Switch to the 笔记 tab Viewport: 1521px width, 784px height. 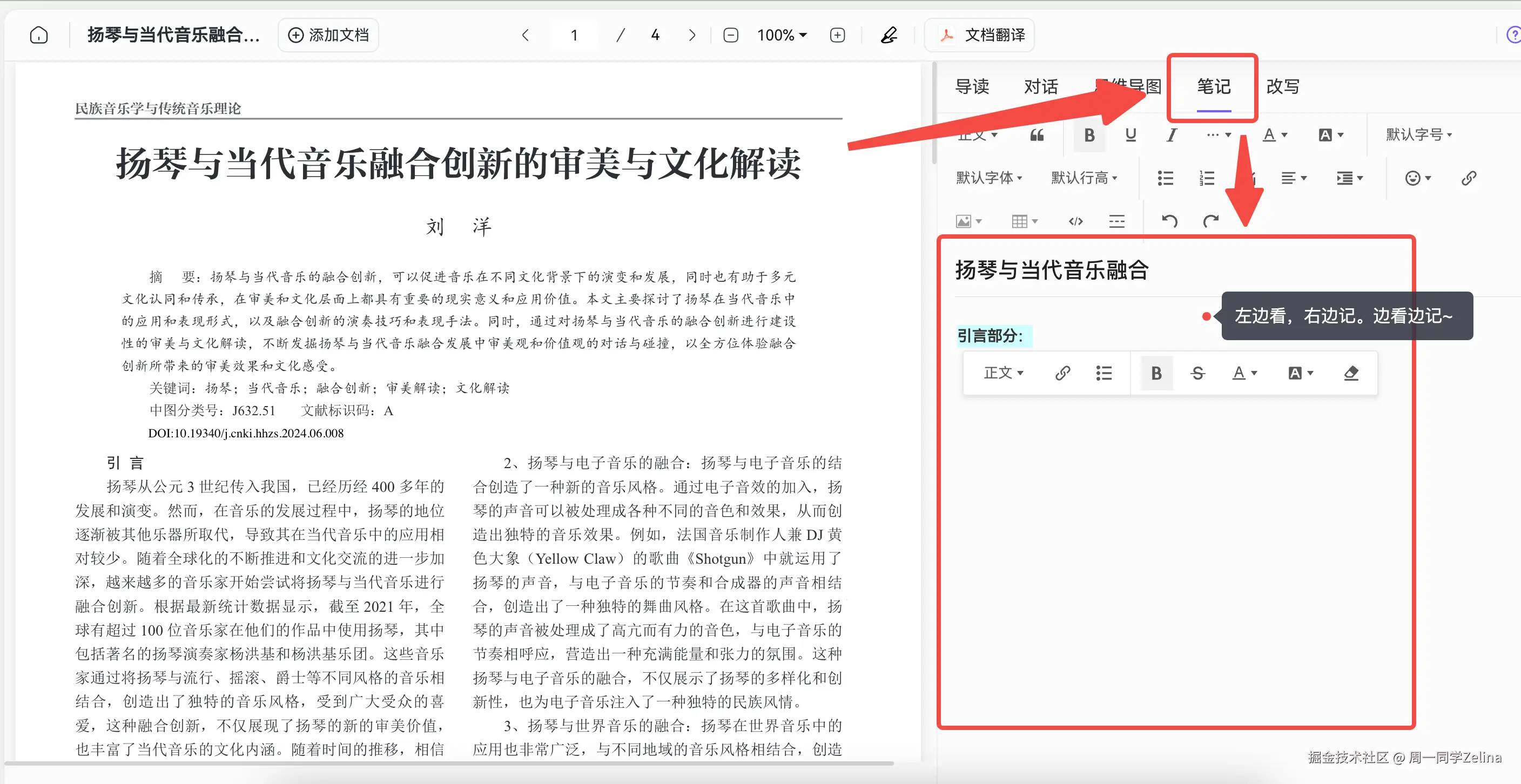1212,87
